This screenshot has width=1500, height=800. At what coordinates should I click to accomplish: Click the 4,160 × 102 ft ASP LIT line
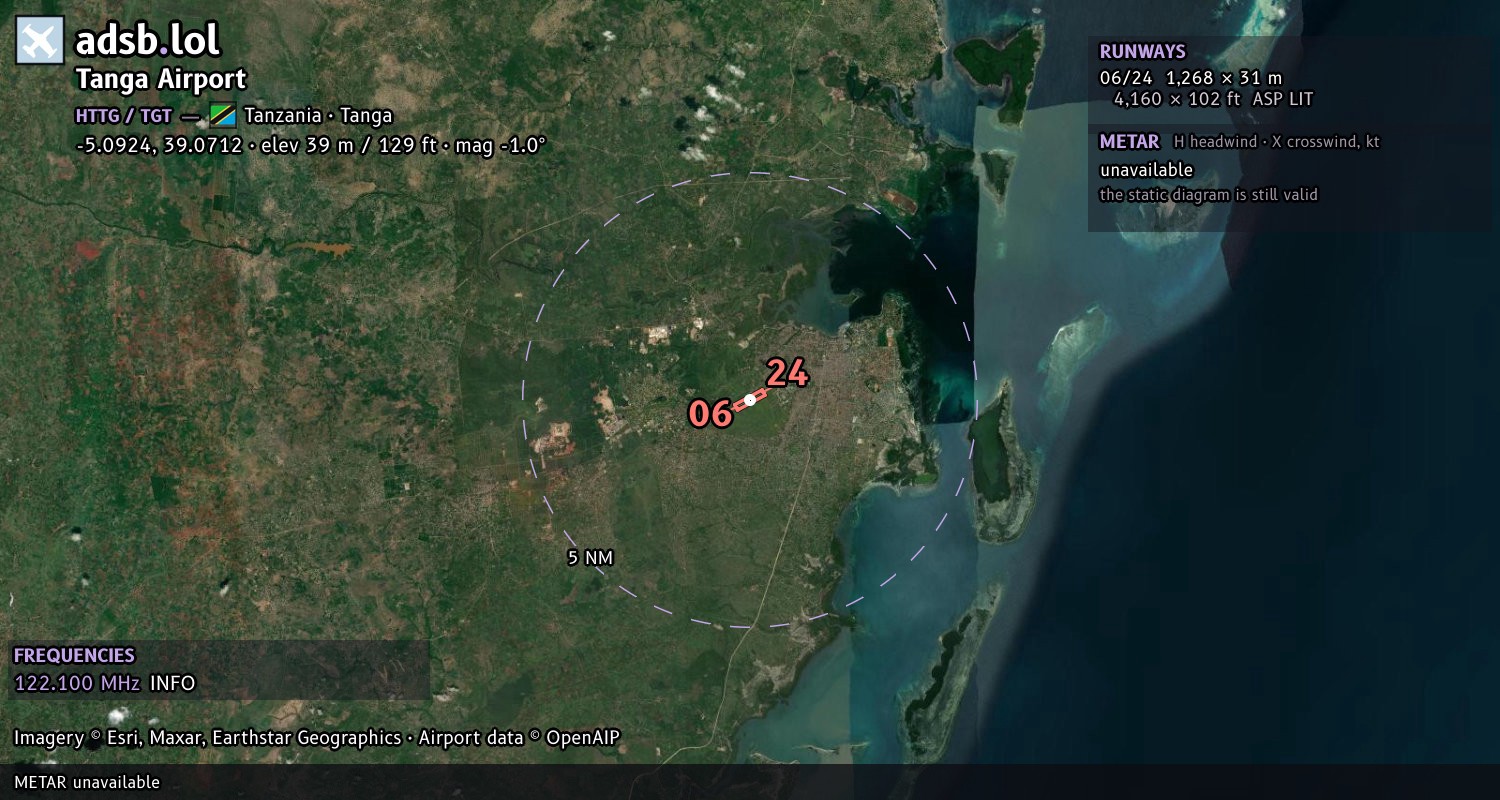coord(1213,99)
